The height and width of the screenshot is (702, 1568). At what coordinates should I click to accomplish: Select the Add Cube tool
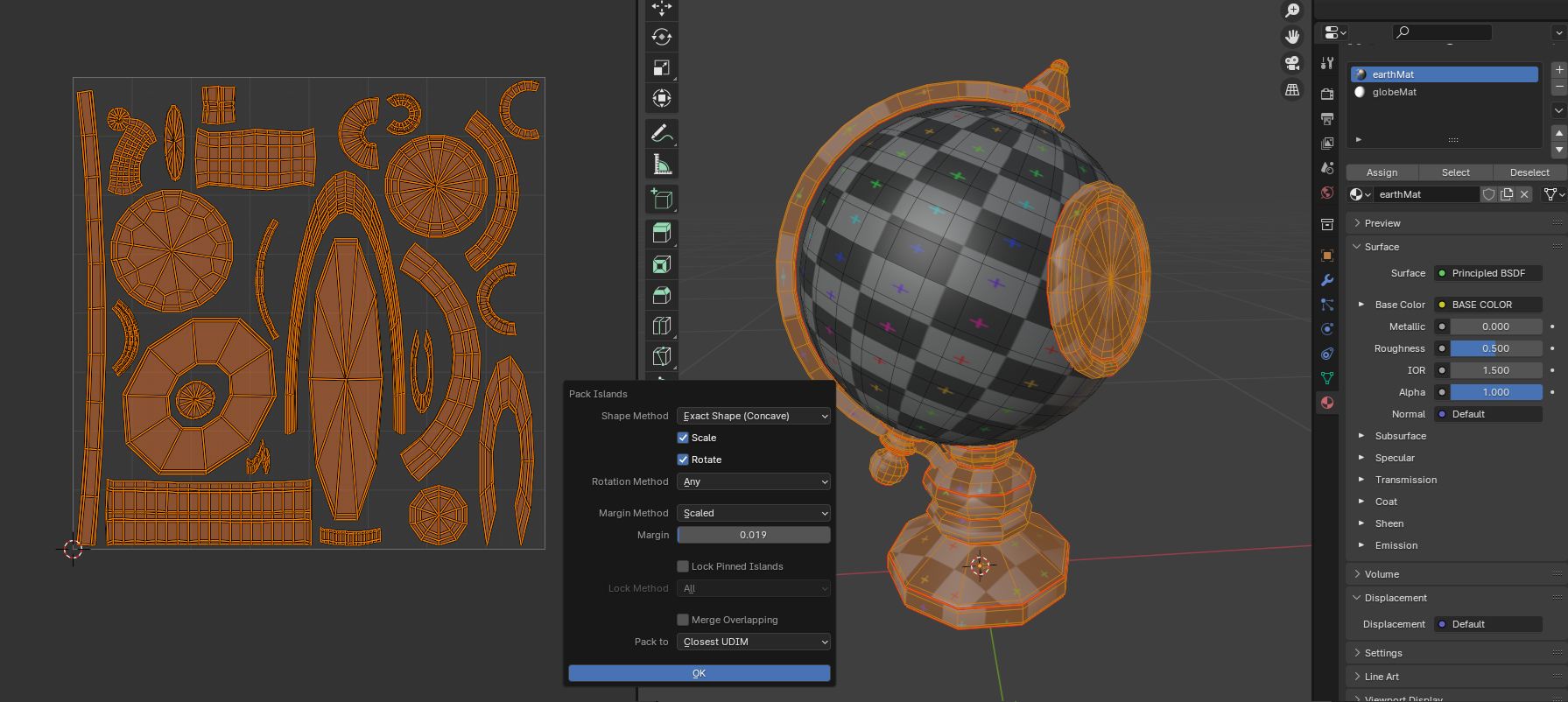(x=662, y=199)
